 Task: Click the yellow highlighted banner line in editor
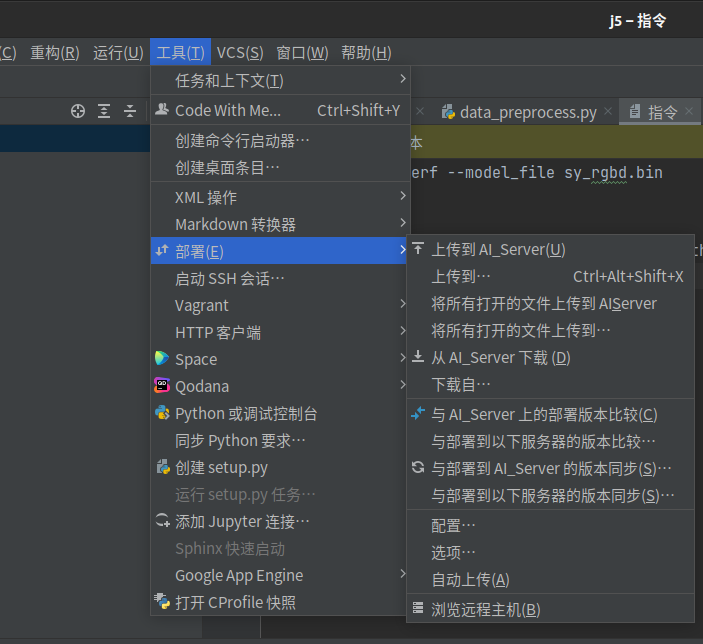point(556,143)
